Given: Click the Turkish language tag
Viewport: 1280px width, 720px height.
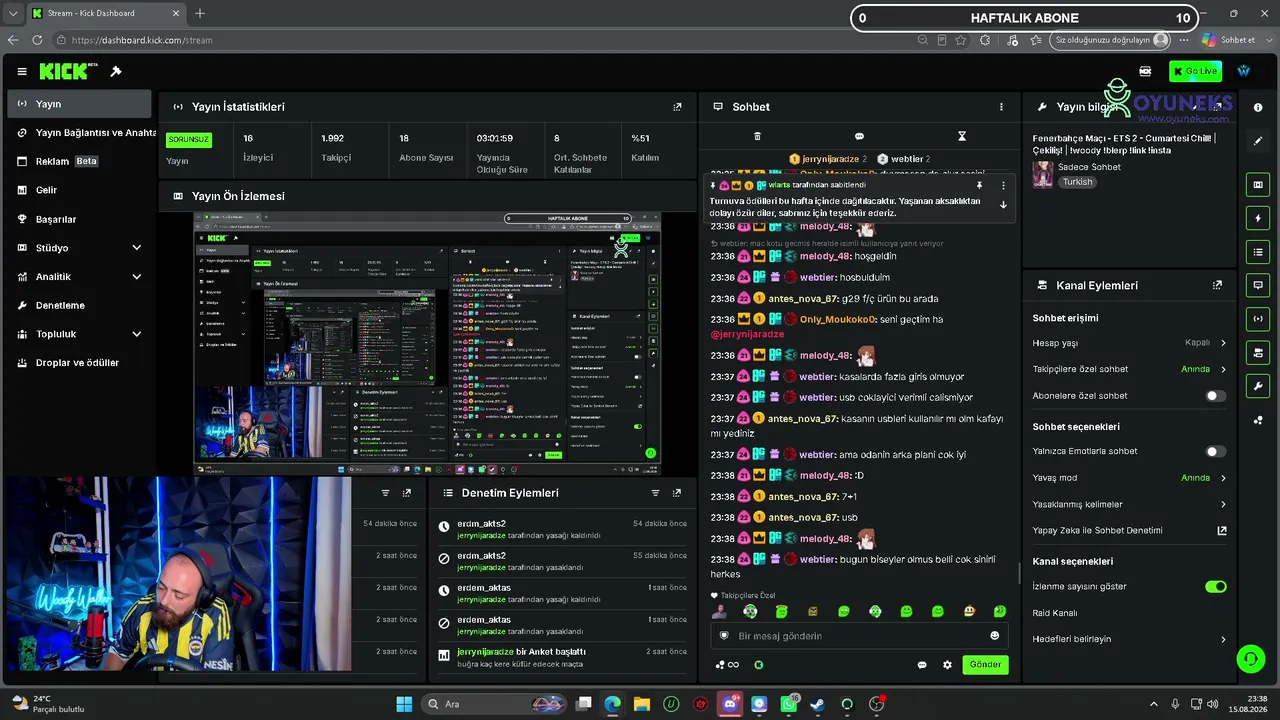Looking at the screenshot, I should tap(1077, 182).
